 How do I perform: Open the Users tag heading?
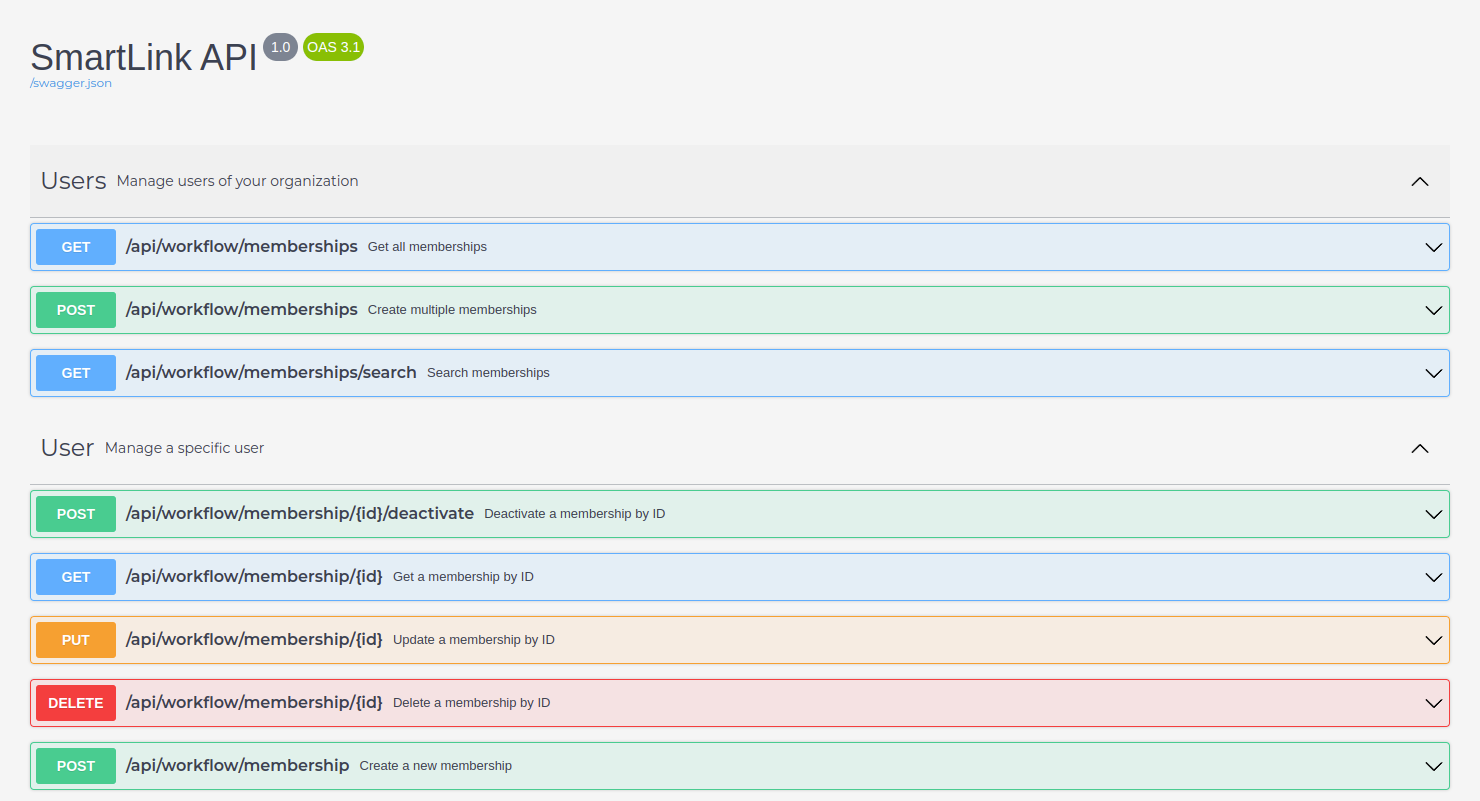(73, 181)
